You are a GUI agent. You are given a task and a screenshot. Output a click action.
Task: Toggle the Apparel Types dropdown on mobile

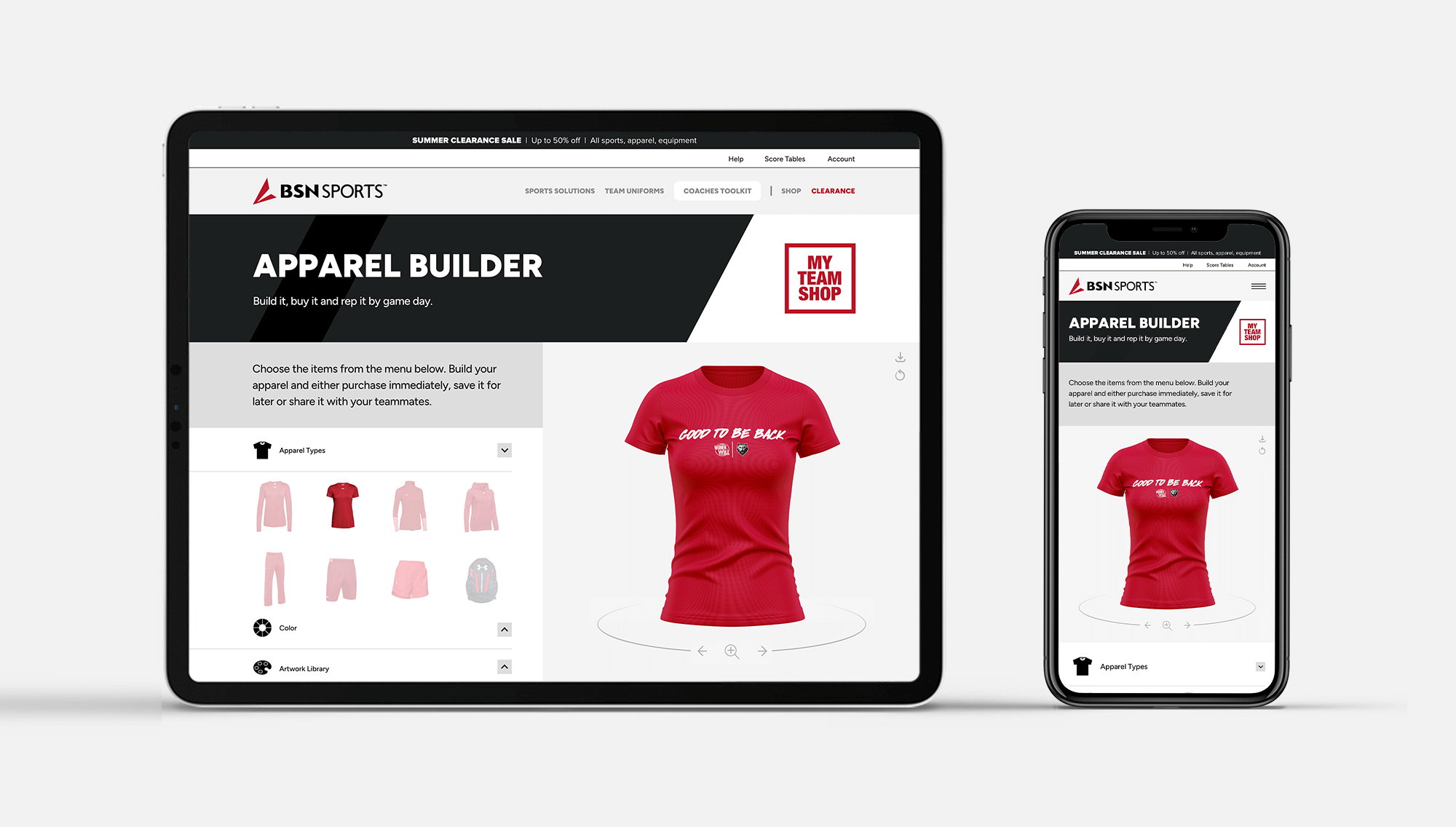[x=1258, y=666]
